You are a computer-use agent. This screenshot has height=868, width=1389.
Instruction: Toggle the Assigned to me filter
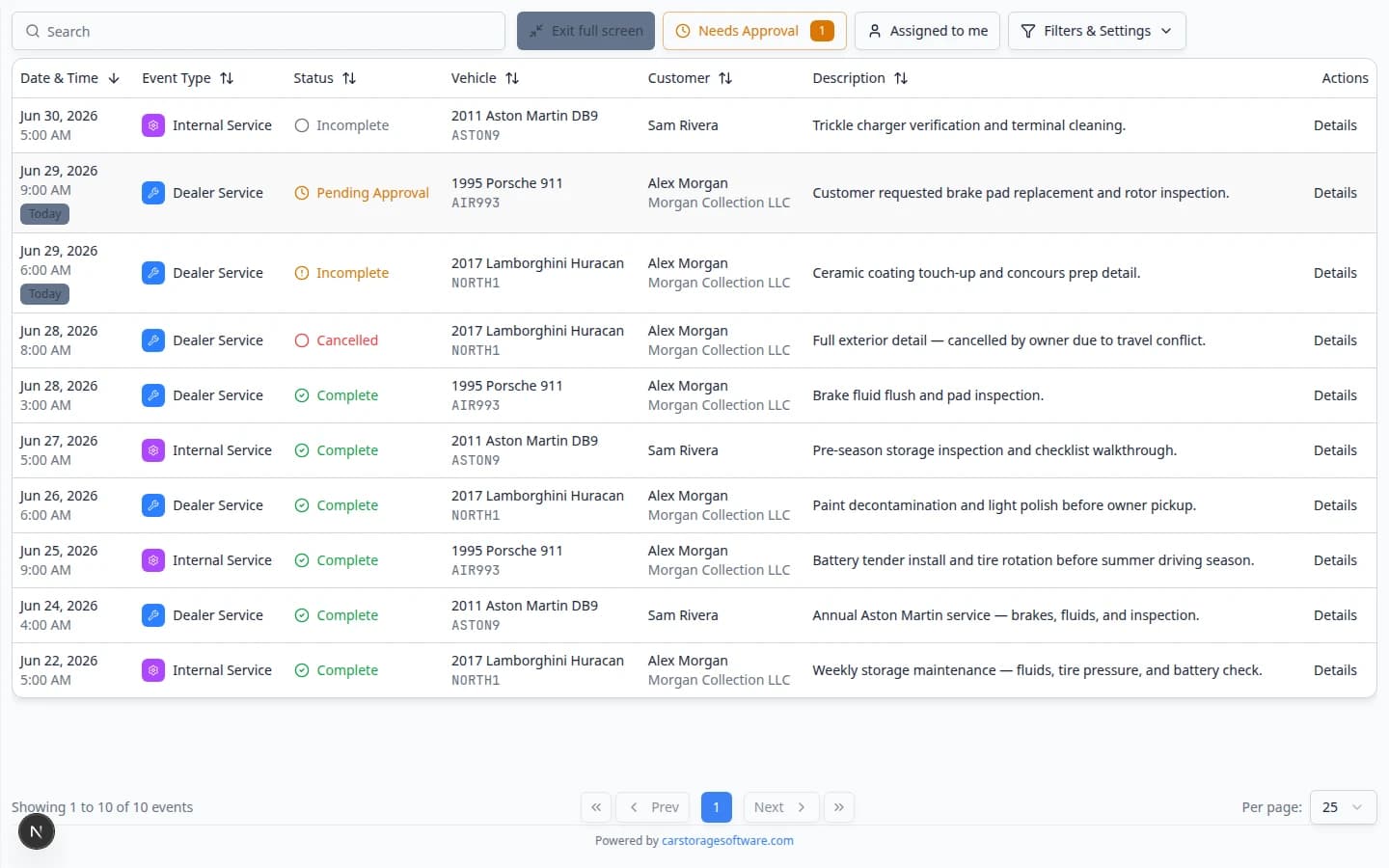click(x=927, y=31)
